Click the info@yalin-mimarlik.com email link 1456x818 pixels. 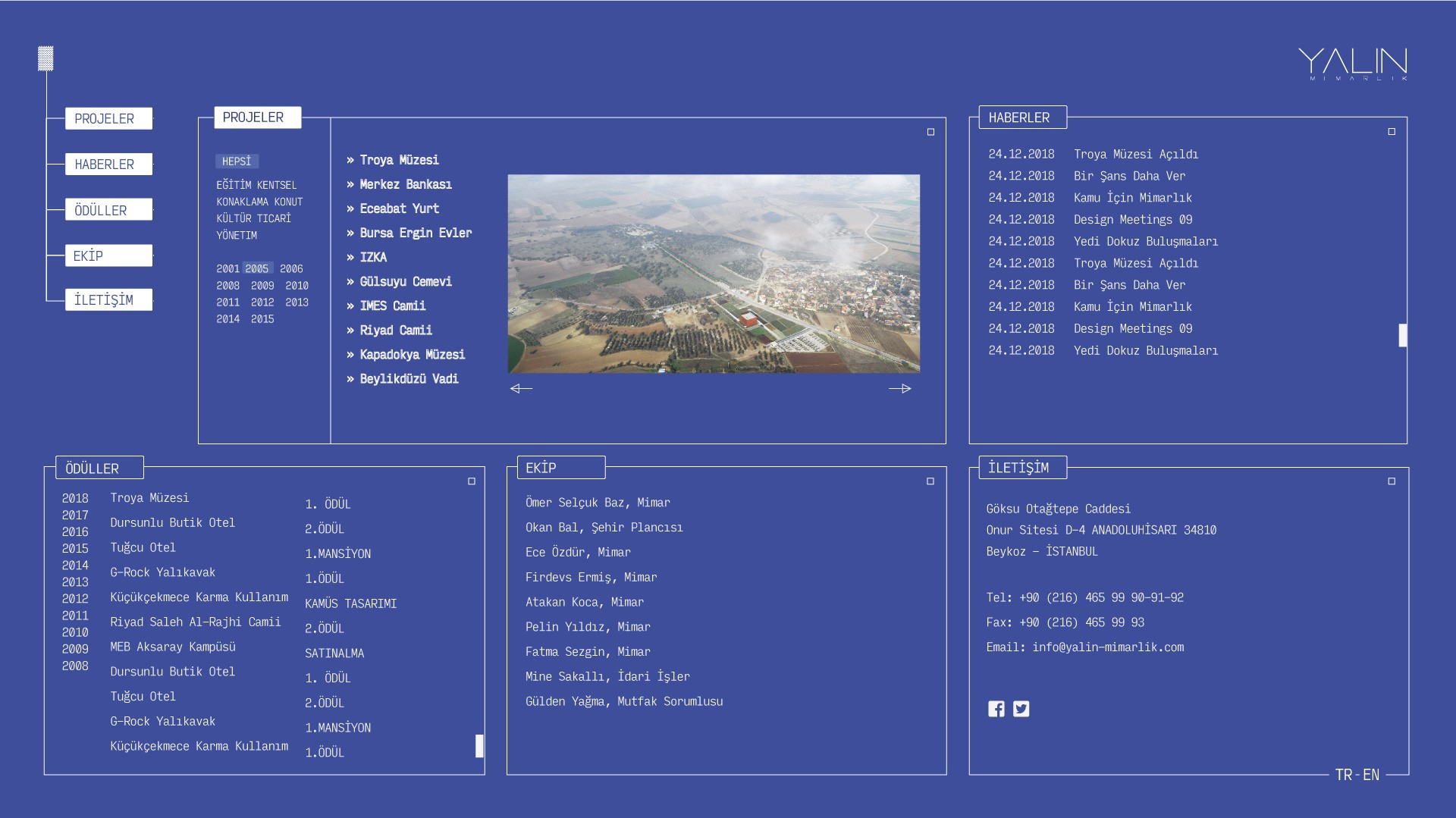(1107, 647)
